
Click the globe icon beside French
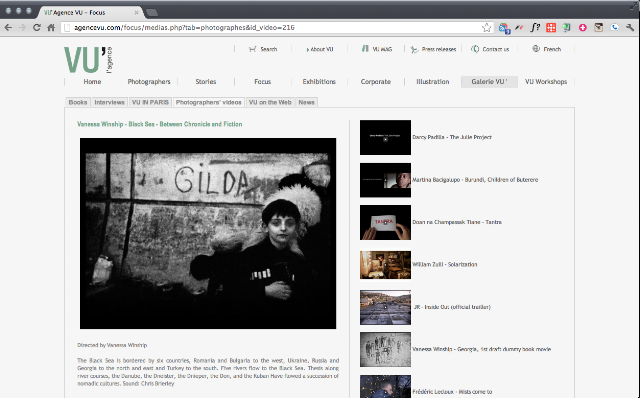[536, 49]
